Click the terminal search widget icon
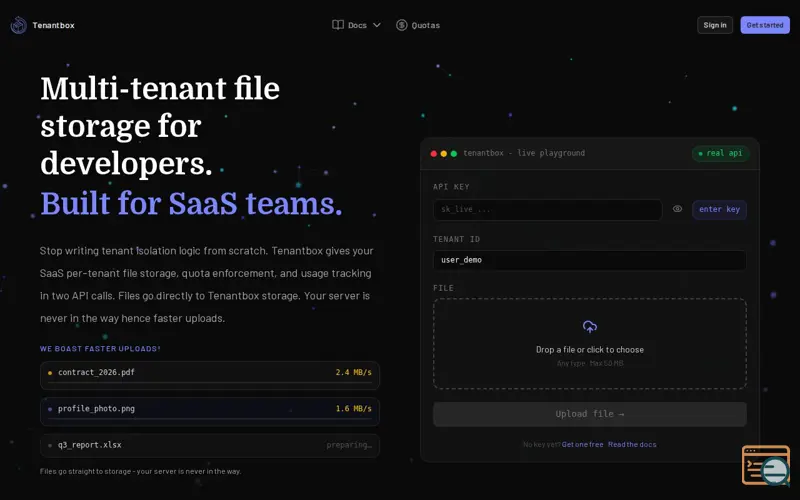This screenshot has width=800, height=500. 766,465
